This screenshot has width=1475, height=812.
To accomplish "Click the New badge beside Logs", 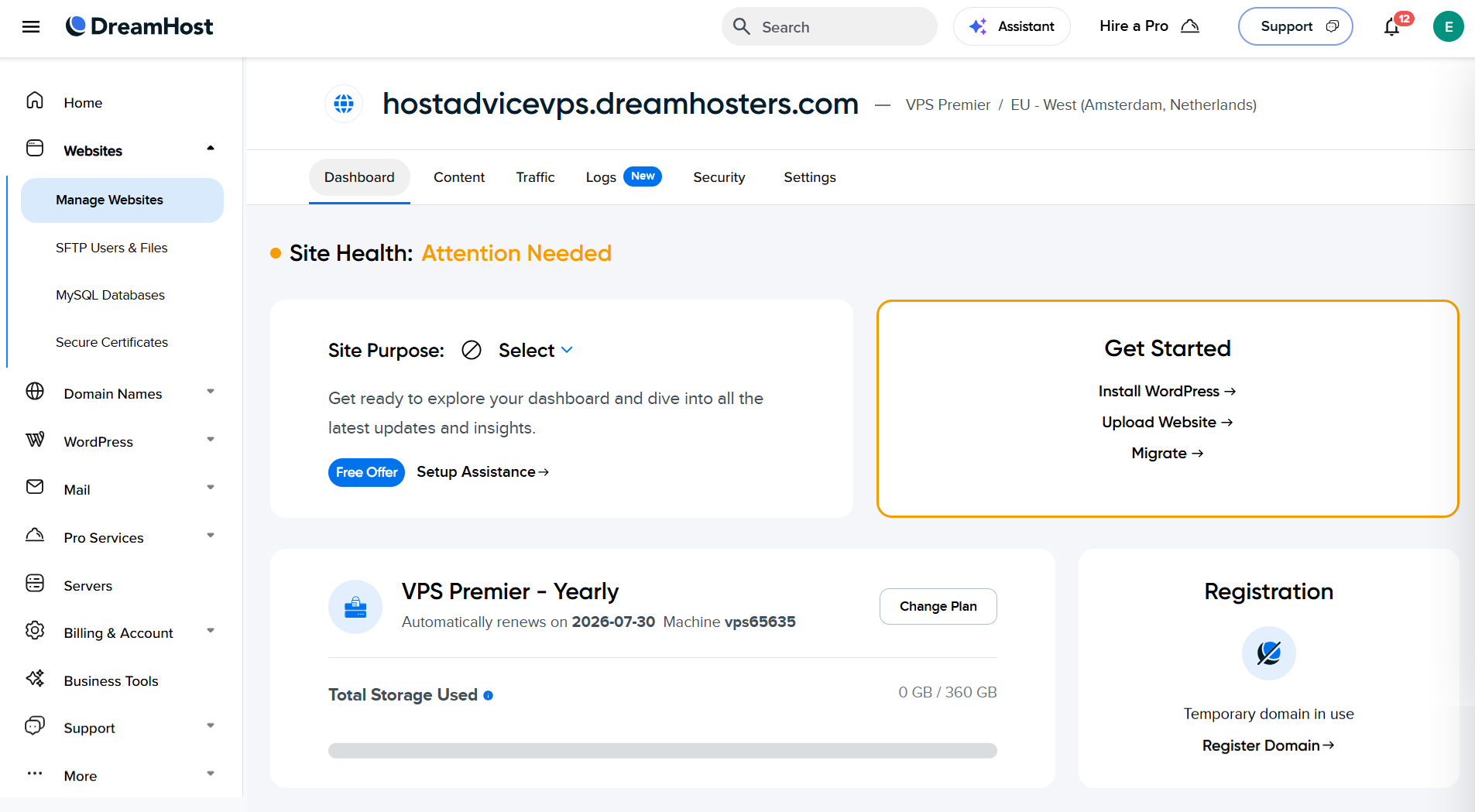I will pyautogui.click(x=643, y=176).
